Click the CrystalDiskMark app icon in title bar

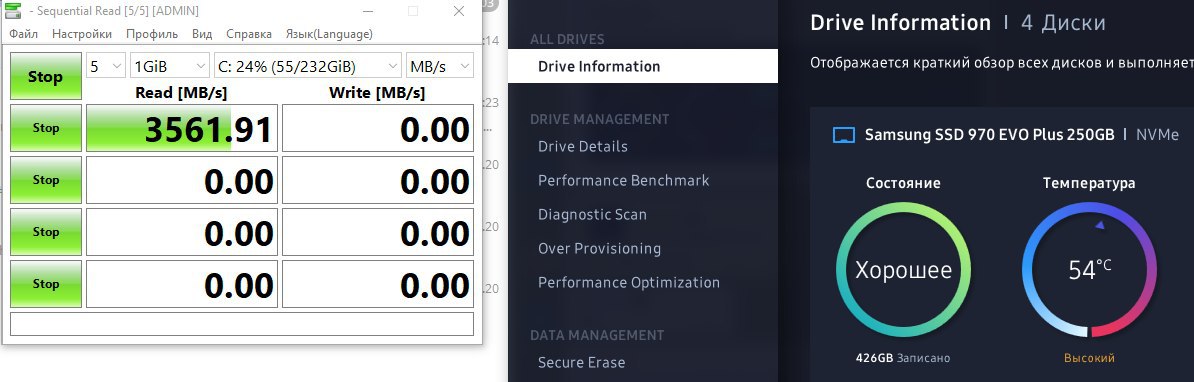[x=12, y=11]
